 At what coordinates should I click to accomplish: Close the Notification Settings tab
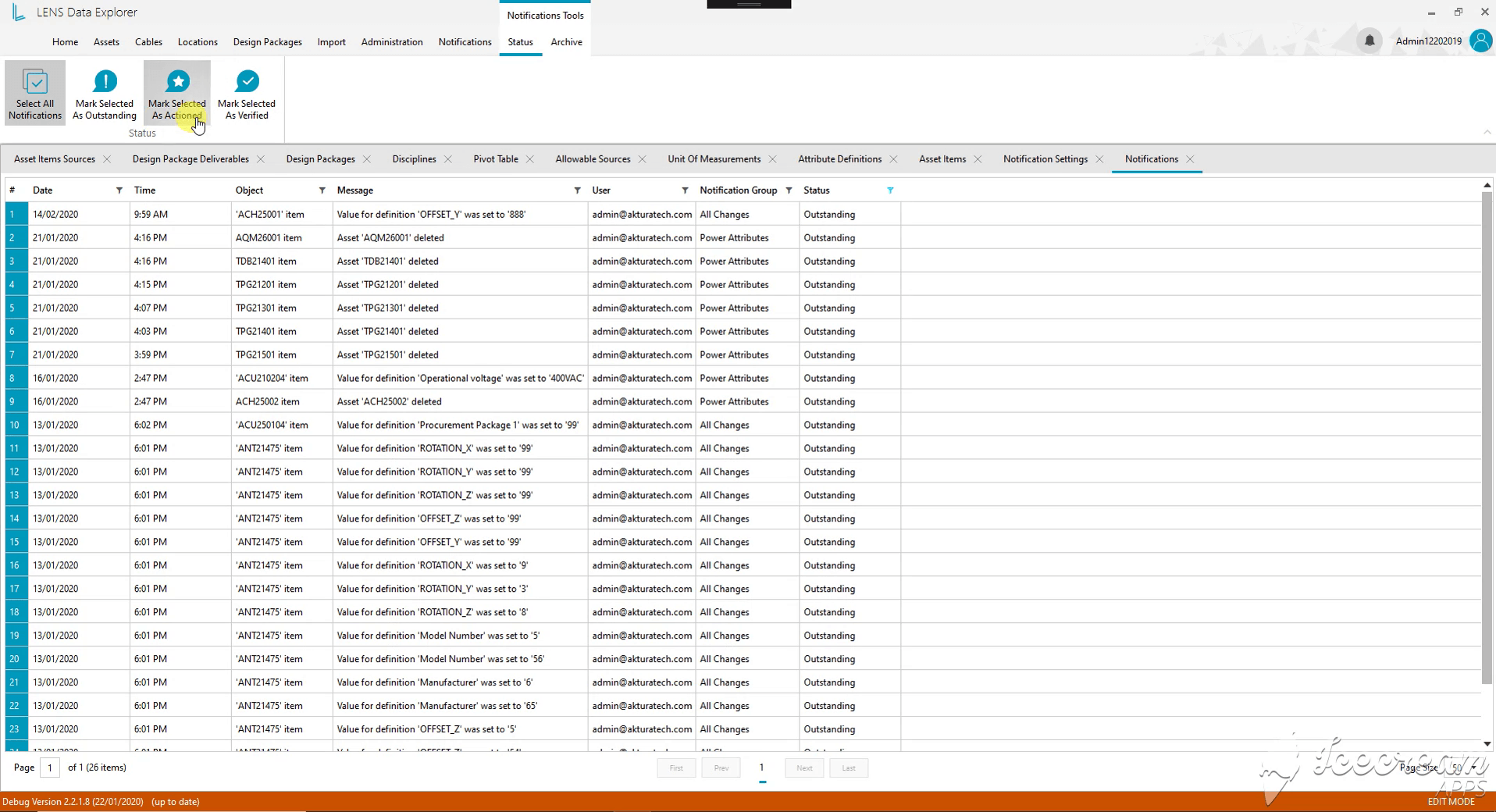click(1099, 159)
